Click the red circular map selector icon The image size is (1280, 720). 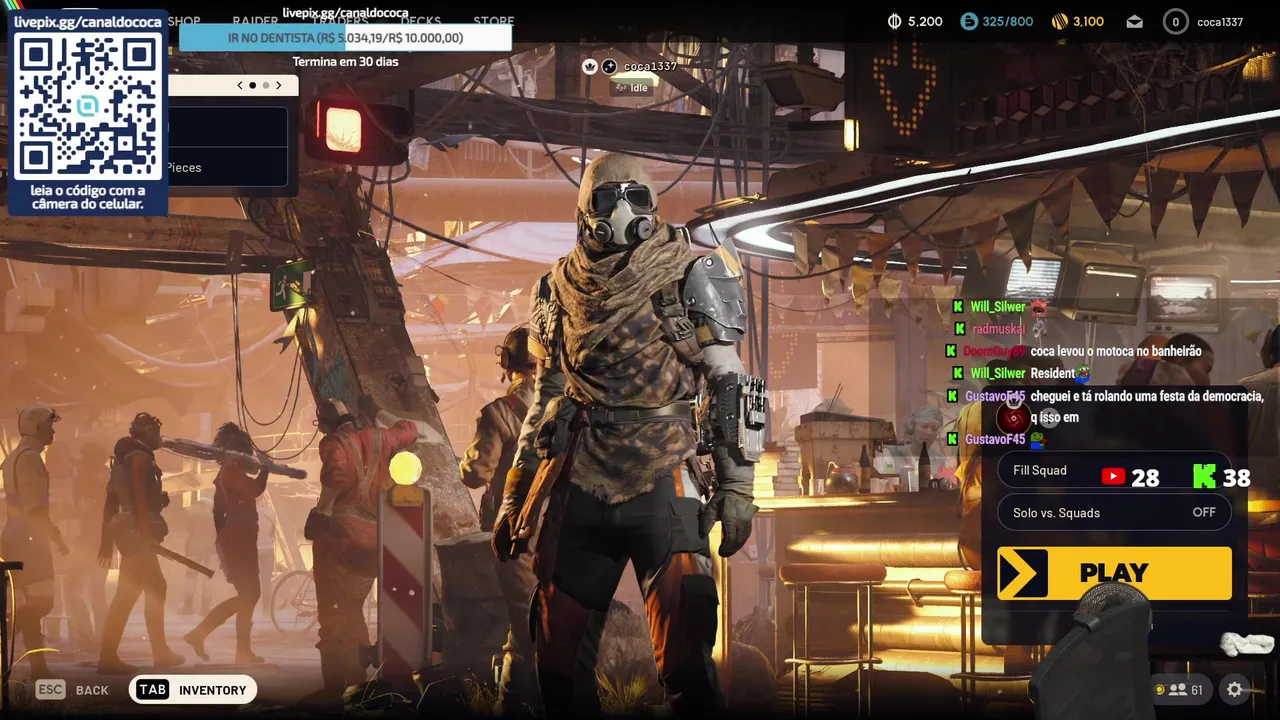pos(1014,417)
